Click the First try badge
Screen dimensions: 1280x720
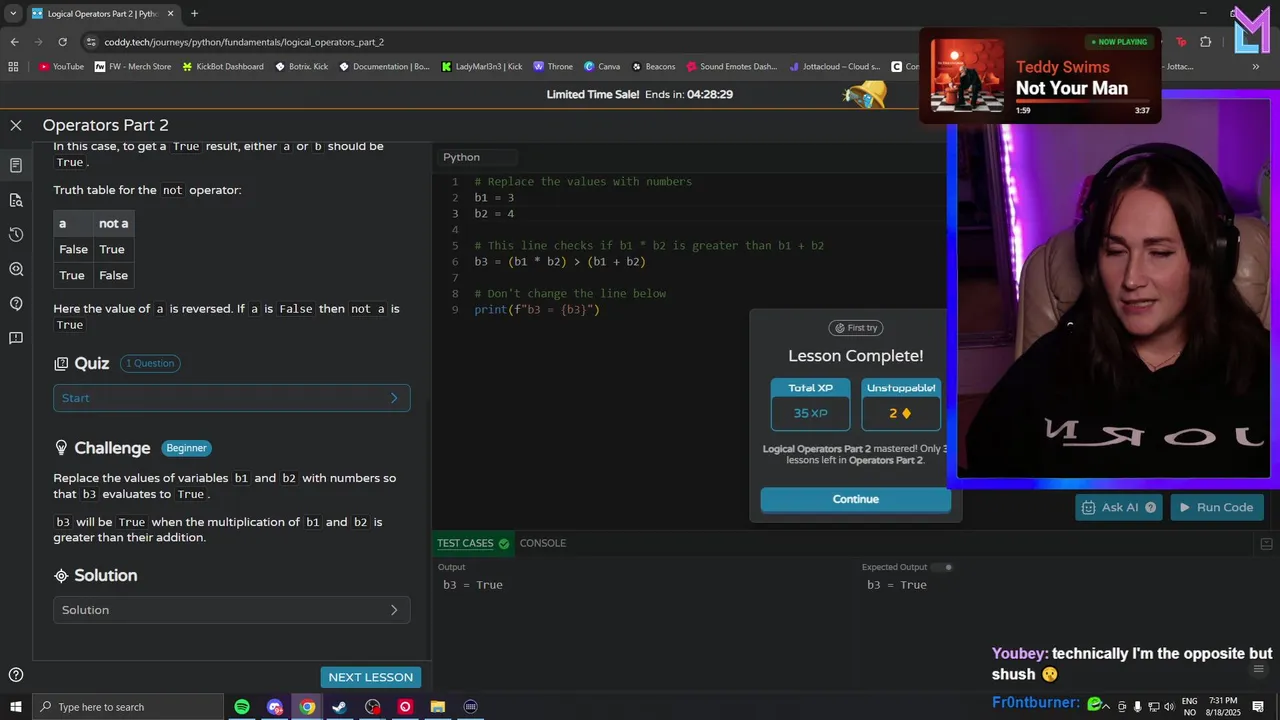[855, 328]
